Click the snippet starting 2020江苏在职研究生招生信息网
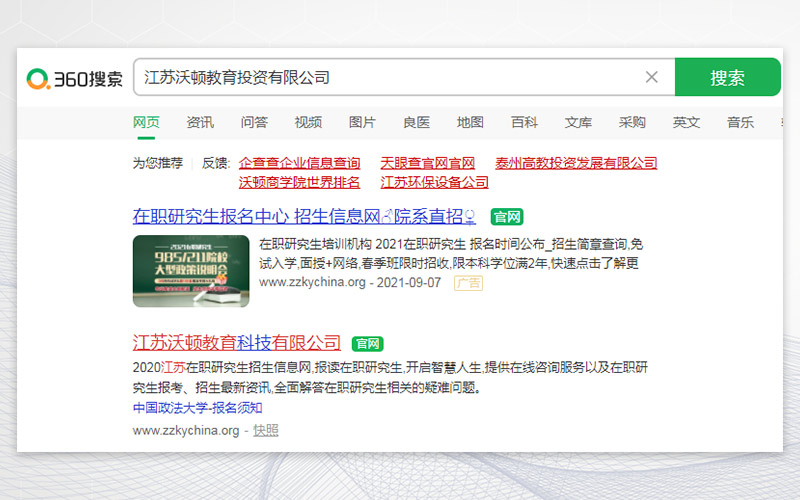This screenshot has height=500, width=800. [x=390, y=378]
